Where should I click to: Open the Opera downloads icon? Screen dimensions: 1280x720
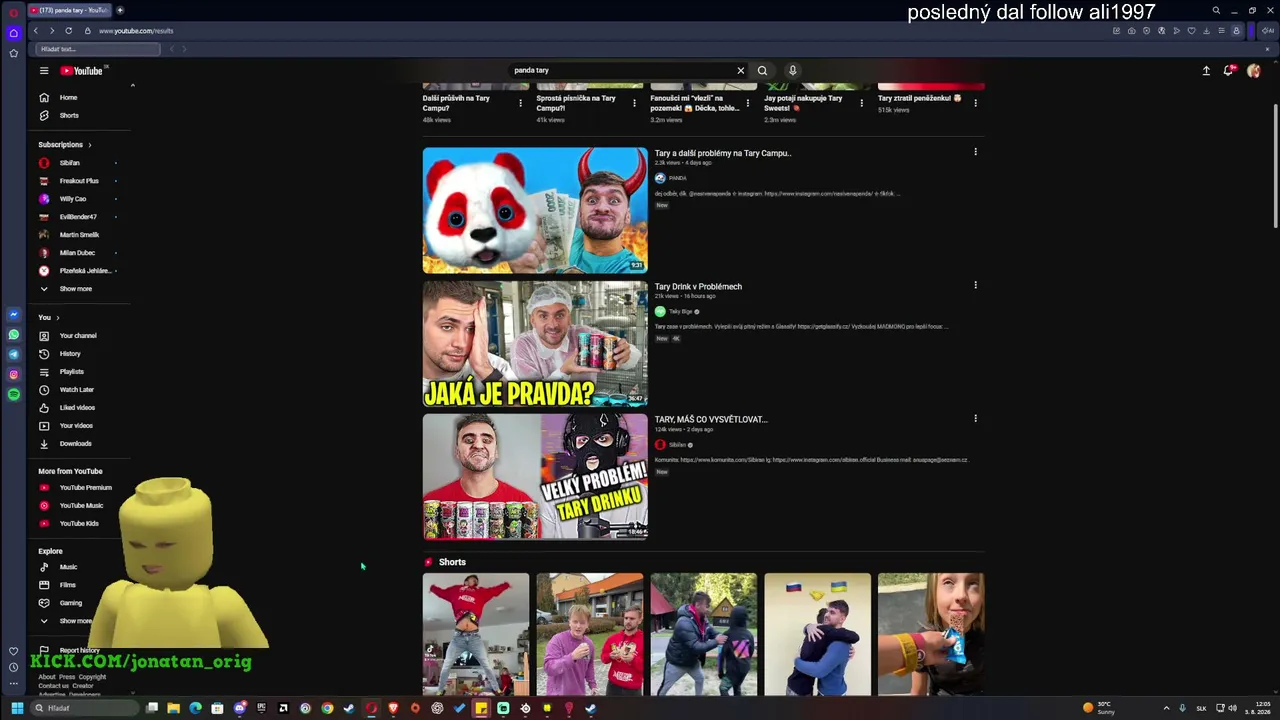click(x=1206, y=31)
